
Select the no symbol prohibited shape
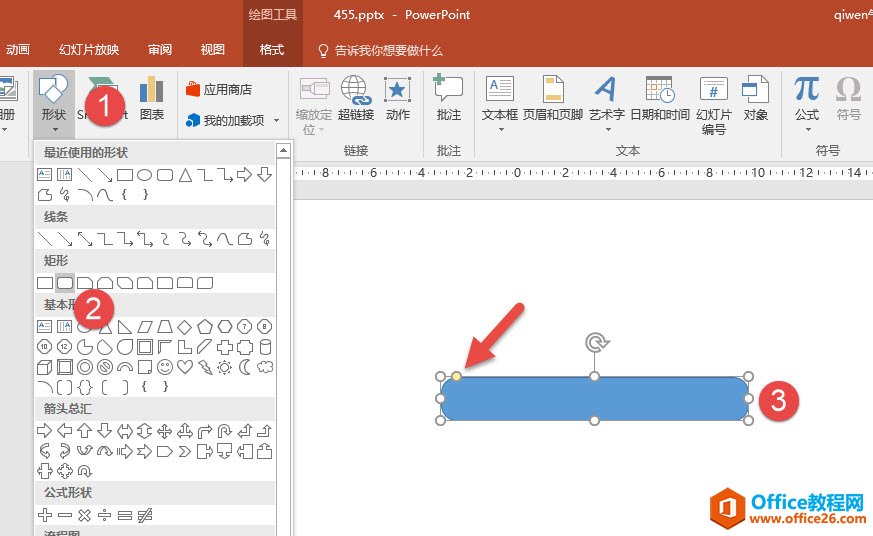pos(105,367)
